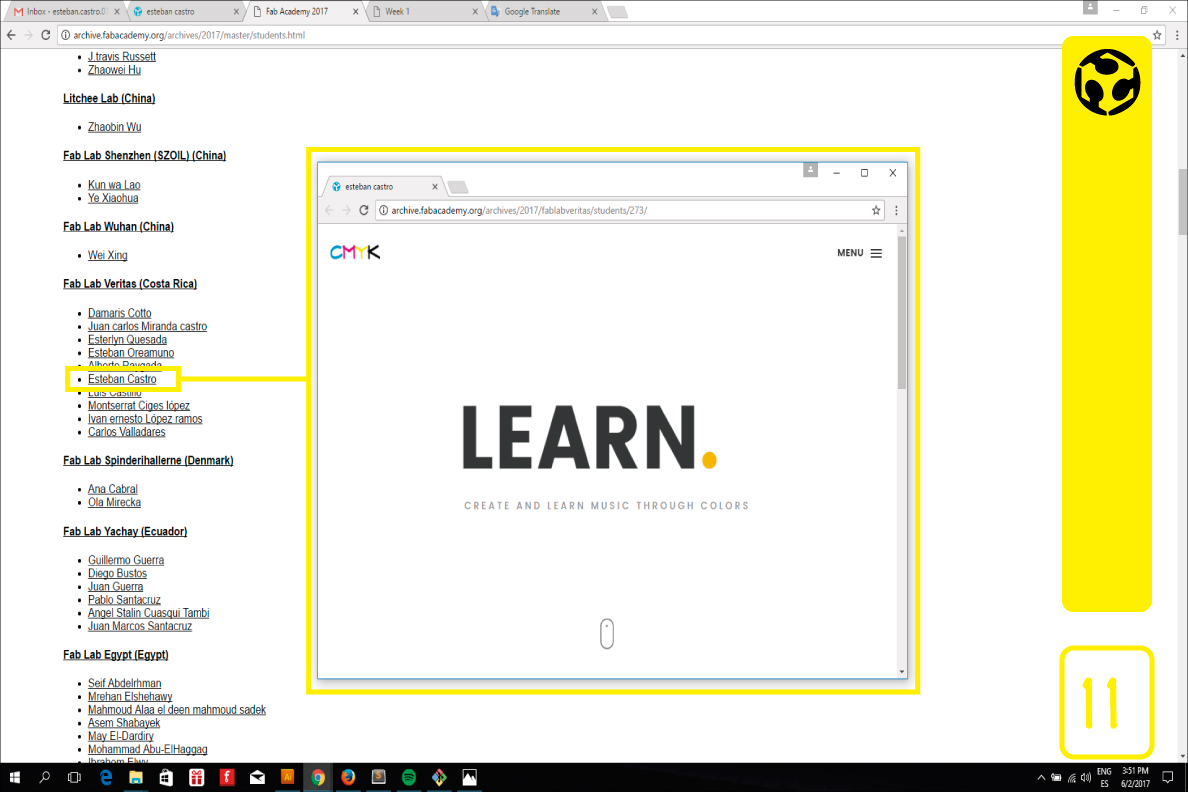Open Spotify from the taskbar

tap(408, 778)
